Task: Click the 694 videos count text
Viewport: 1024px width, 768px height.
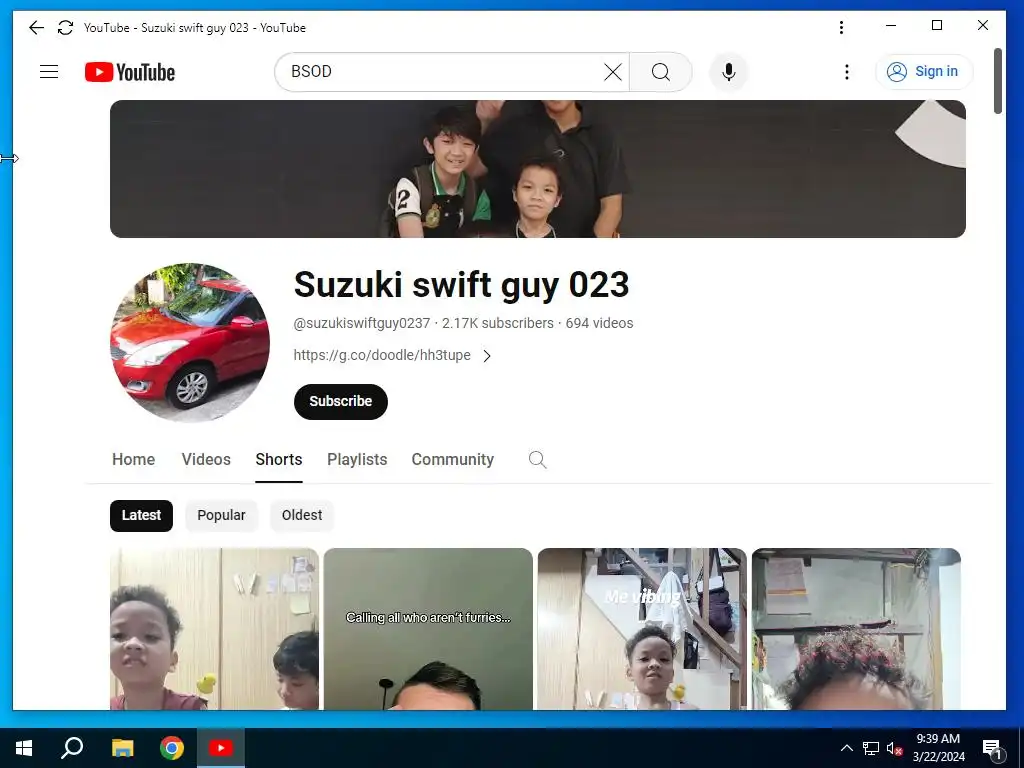Action: pyautogui.click(x=600, y=323)
